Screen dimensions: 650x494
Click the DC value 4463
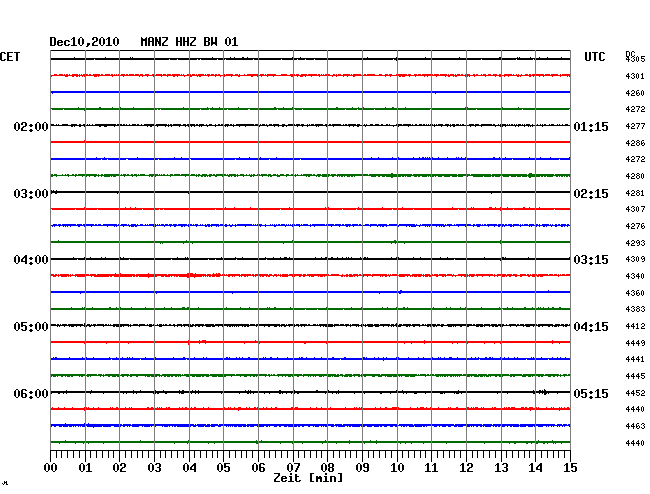coord(635,427)
